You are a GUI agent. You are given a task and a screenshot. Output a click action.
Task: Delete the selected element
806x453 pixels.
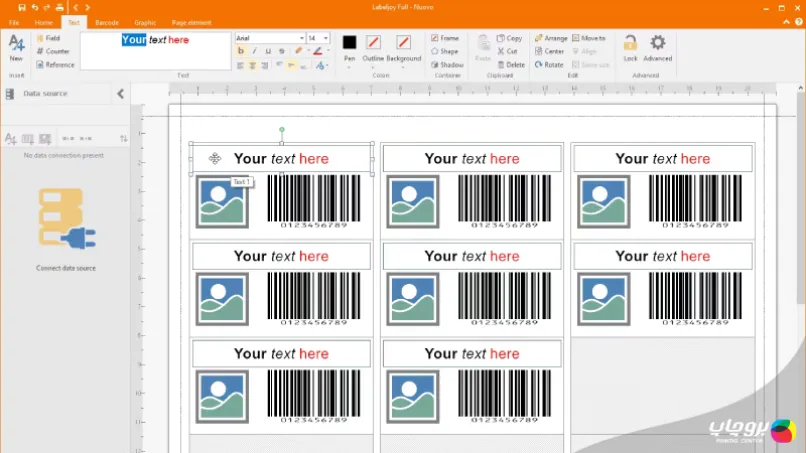click(511, 65)
